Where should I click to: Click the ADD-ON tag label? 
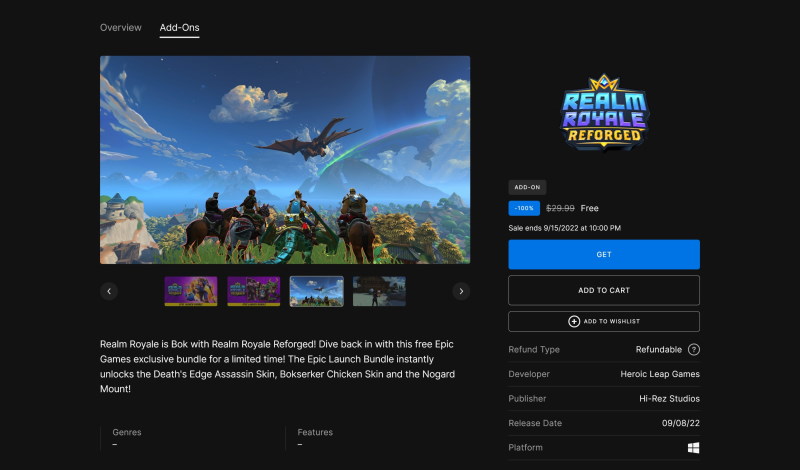point(527,187)
